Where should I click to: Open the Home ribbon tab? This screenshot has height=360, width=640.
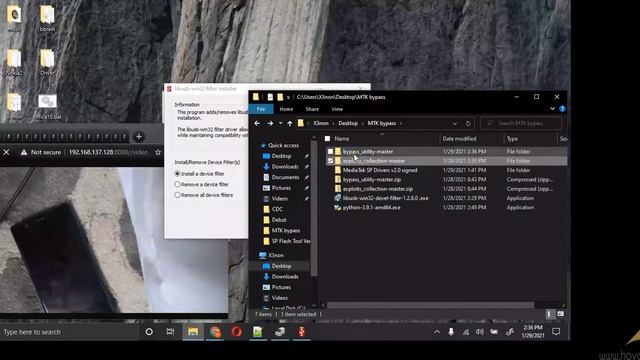(286, 109)
